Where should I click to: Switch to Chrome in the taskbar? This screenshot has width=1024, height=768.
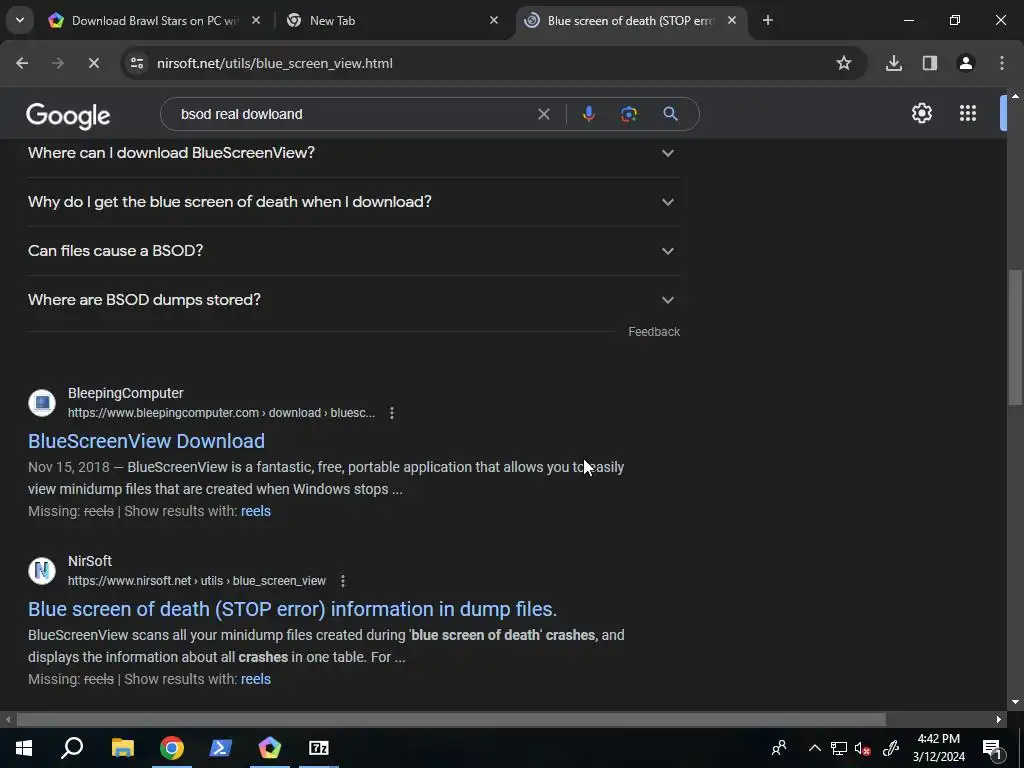coord(172,748)
